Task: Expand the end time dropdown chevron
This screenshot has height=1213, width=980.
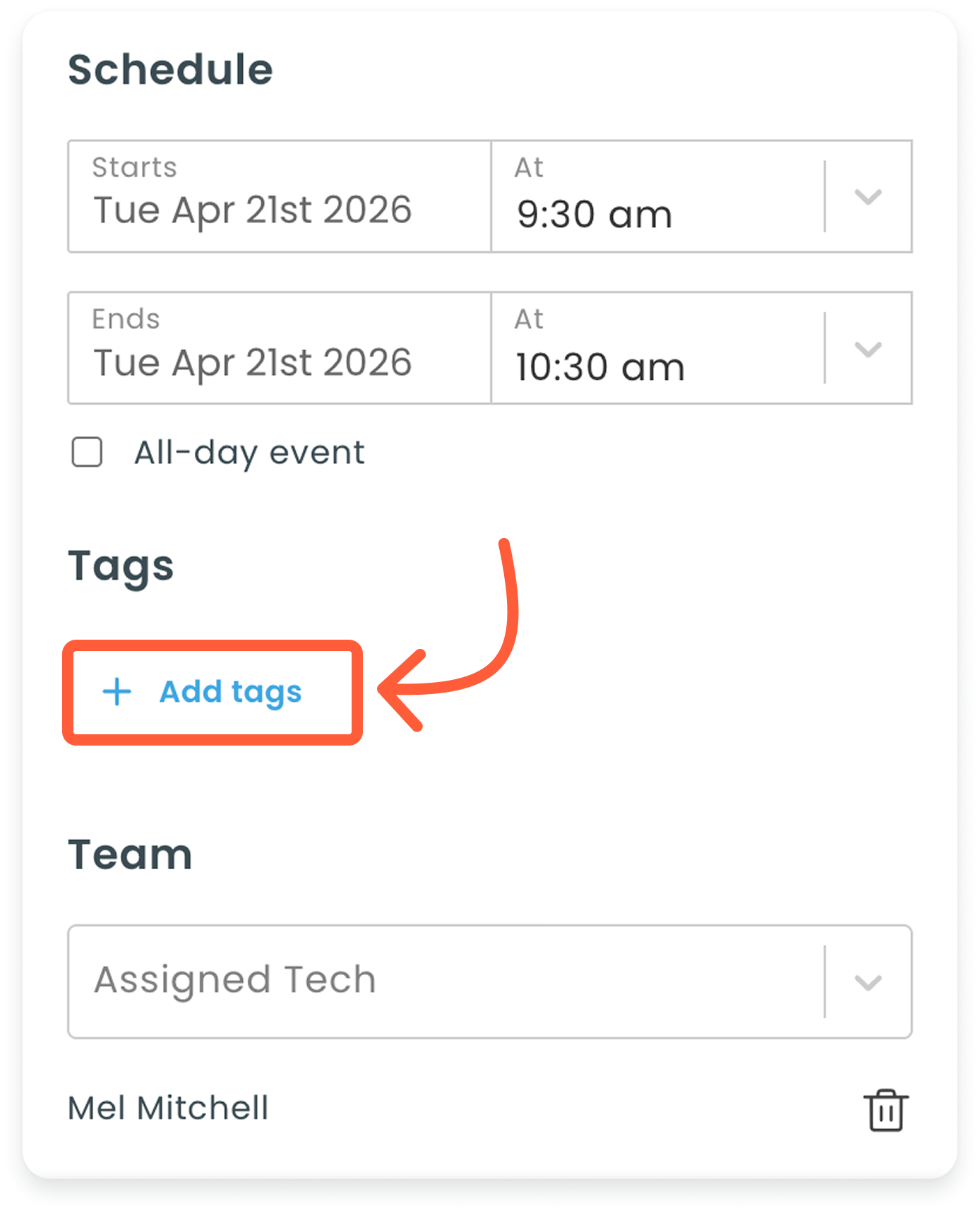Action: pos(868,349)
